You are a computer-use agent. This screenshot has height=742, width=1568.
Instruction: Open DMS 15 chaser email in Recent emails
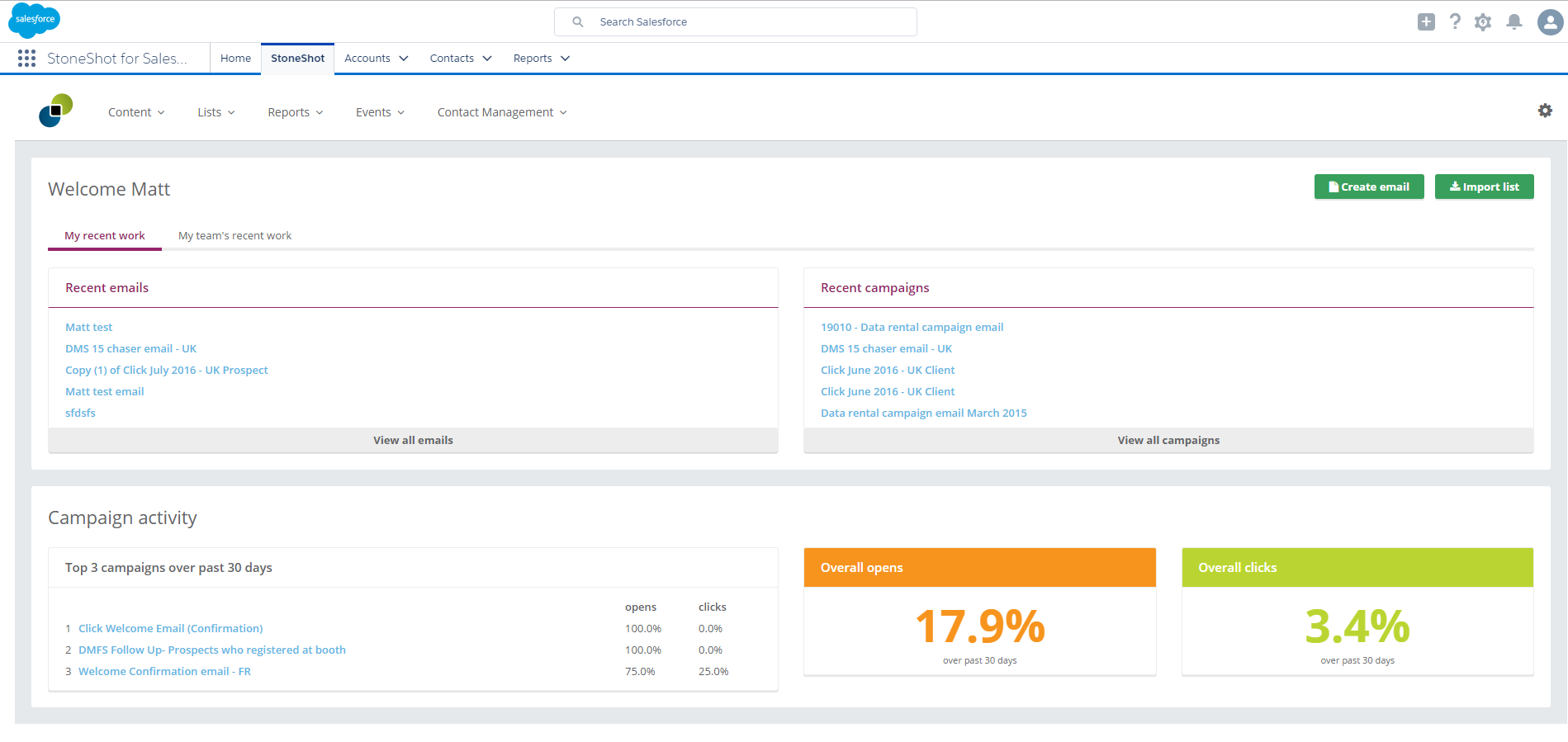130,349
